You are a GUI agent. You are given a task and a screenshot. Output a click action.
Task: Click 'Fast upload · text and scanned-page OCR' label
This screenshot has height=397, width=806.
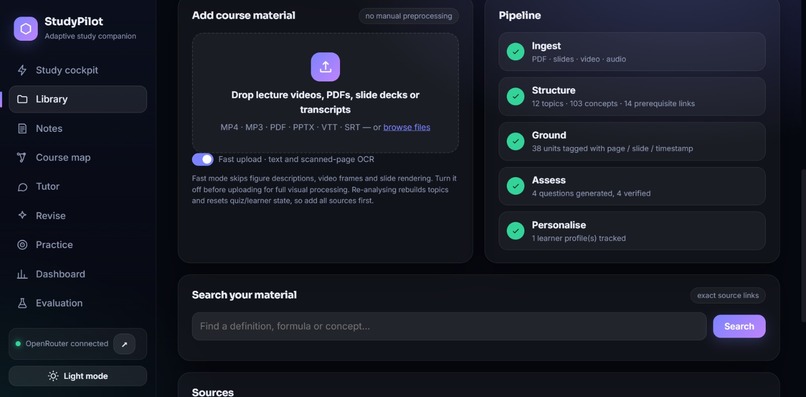tap(296, 159)
